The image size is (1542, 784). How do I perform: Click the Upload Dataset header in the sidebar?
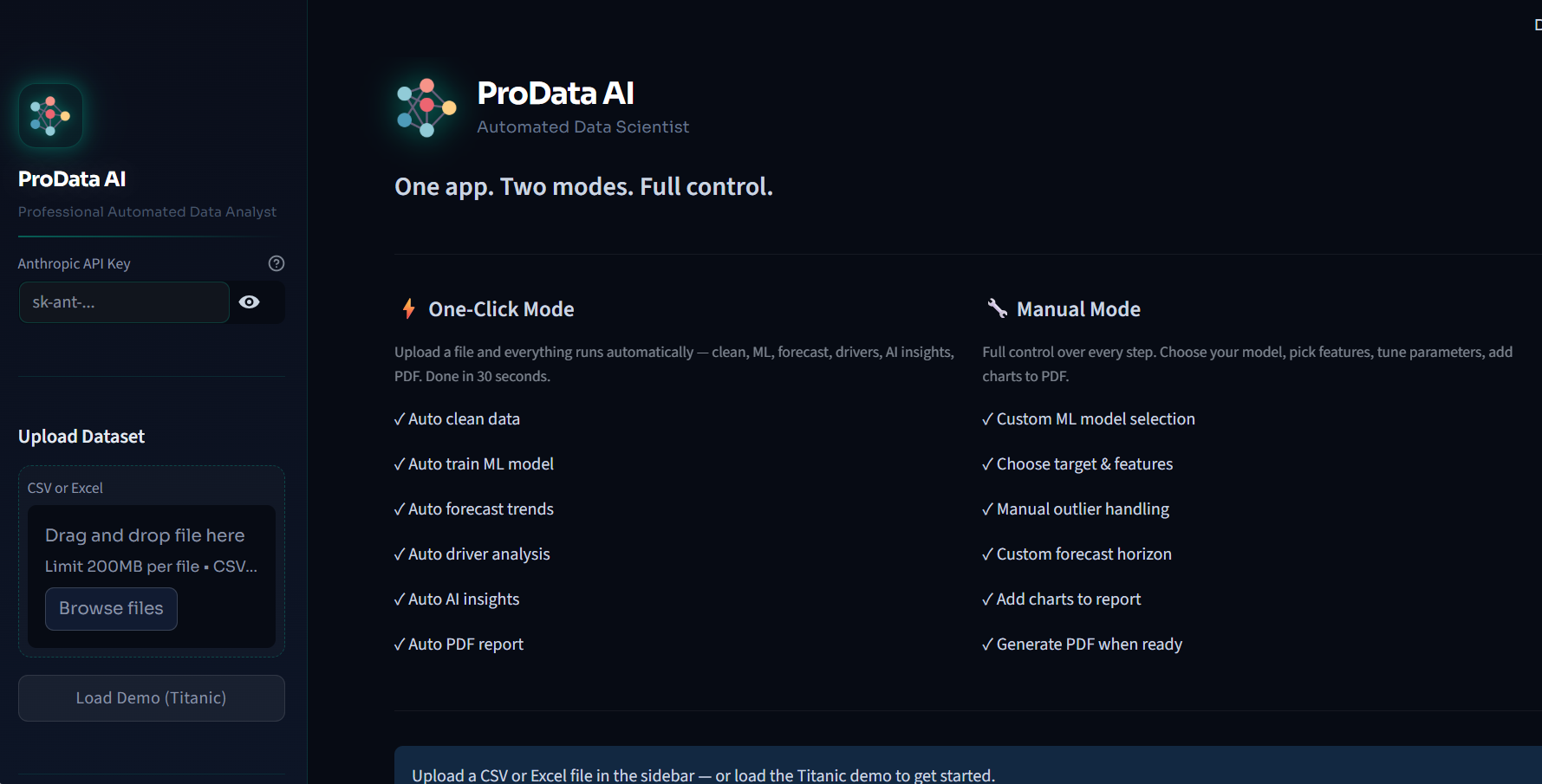point(81,436)
